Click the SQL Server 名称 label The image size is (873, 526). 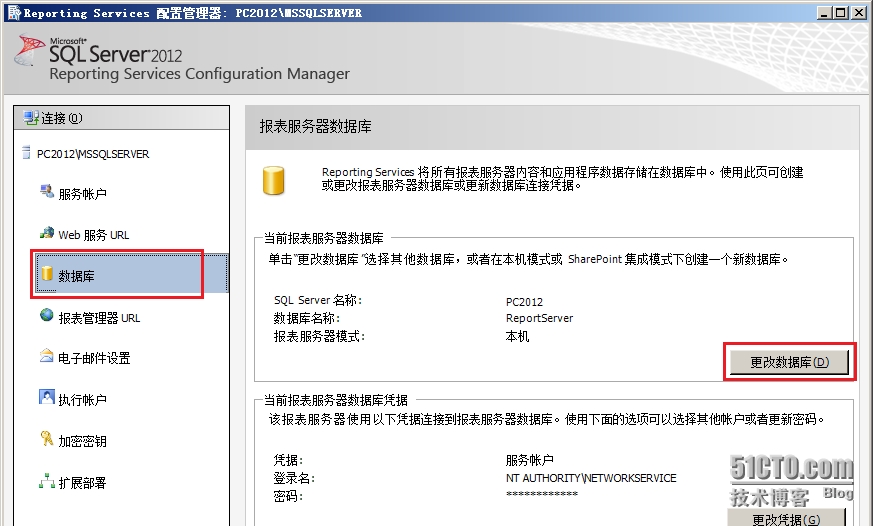click(318, 301)
